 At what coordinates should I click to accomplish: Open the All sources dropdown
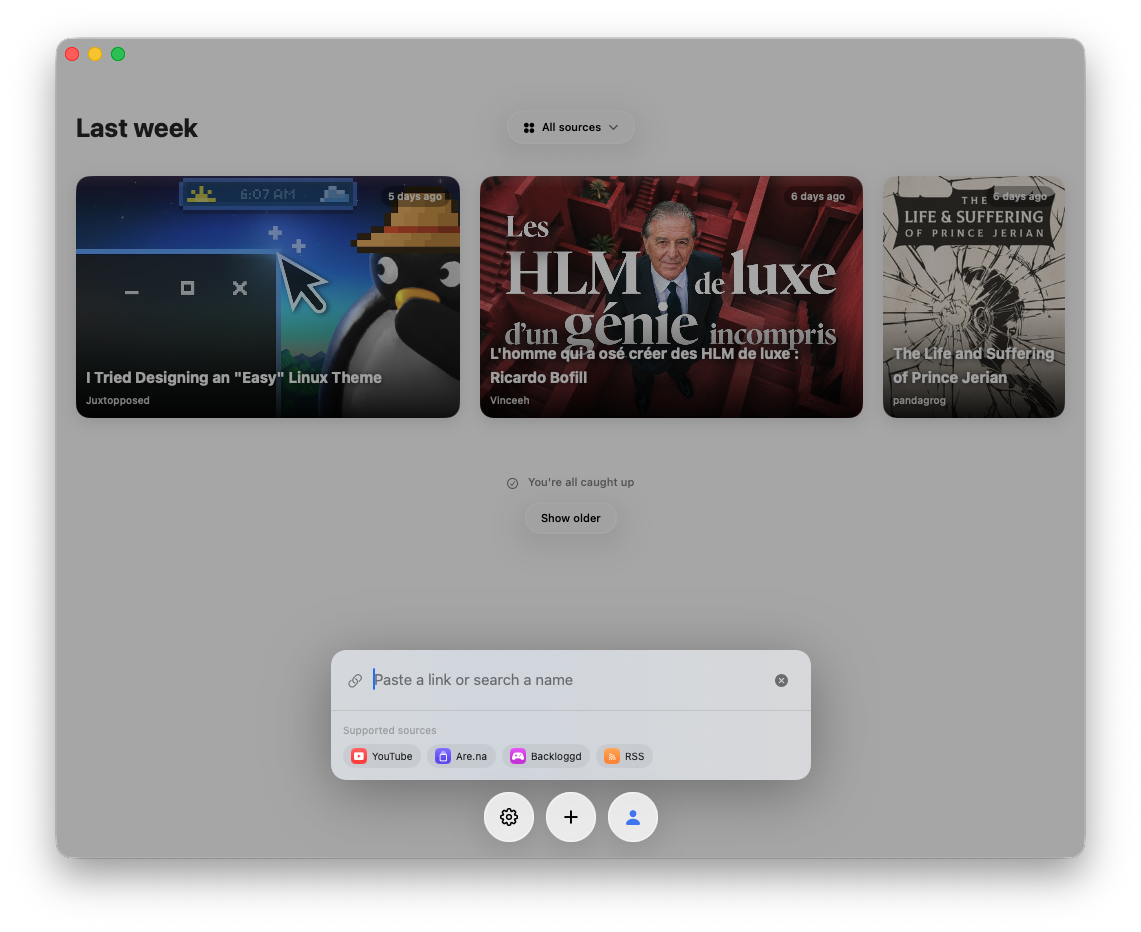(x=570, y=127)
